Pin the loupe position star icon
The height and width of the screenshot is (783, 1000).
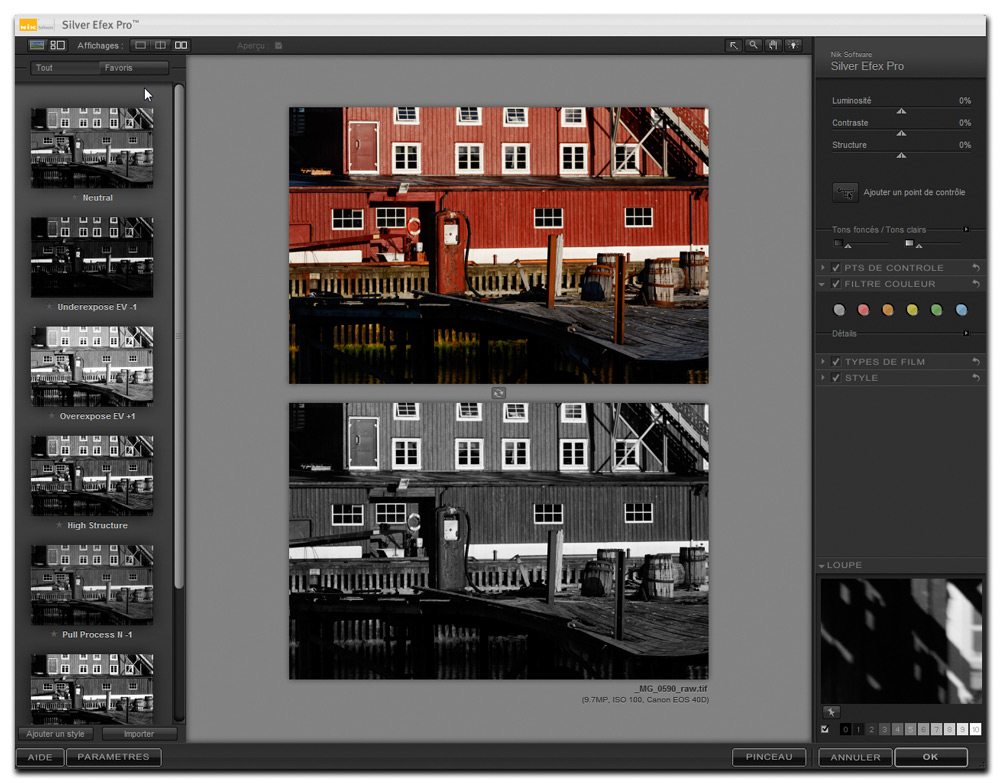(x=830, y=712)
